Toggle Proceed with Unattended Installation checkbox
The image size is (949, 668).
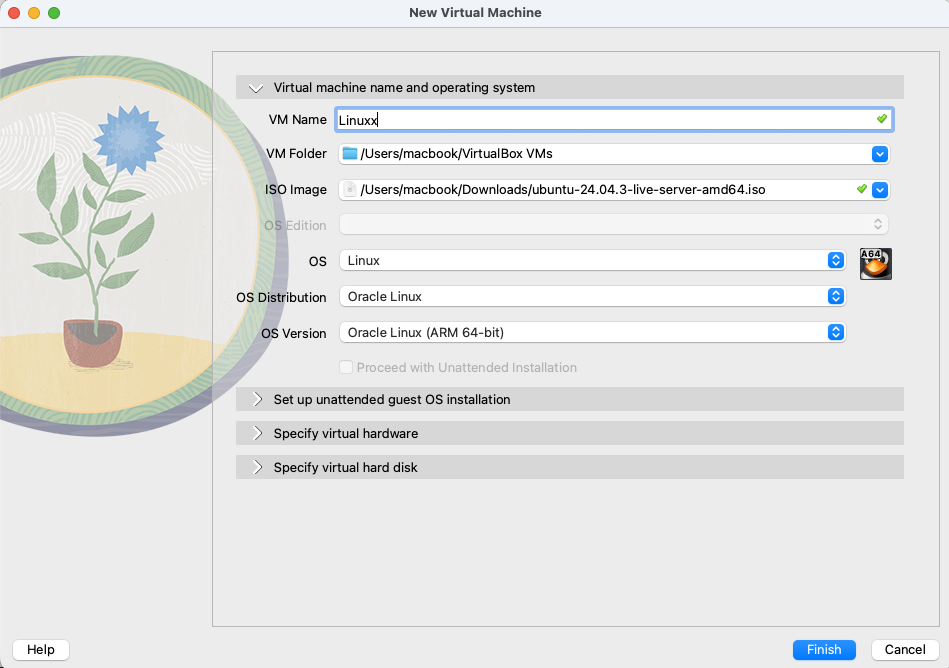[346, 367]
